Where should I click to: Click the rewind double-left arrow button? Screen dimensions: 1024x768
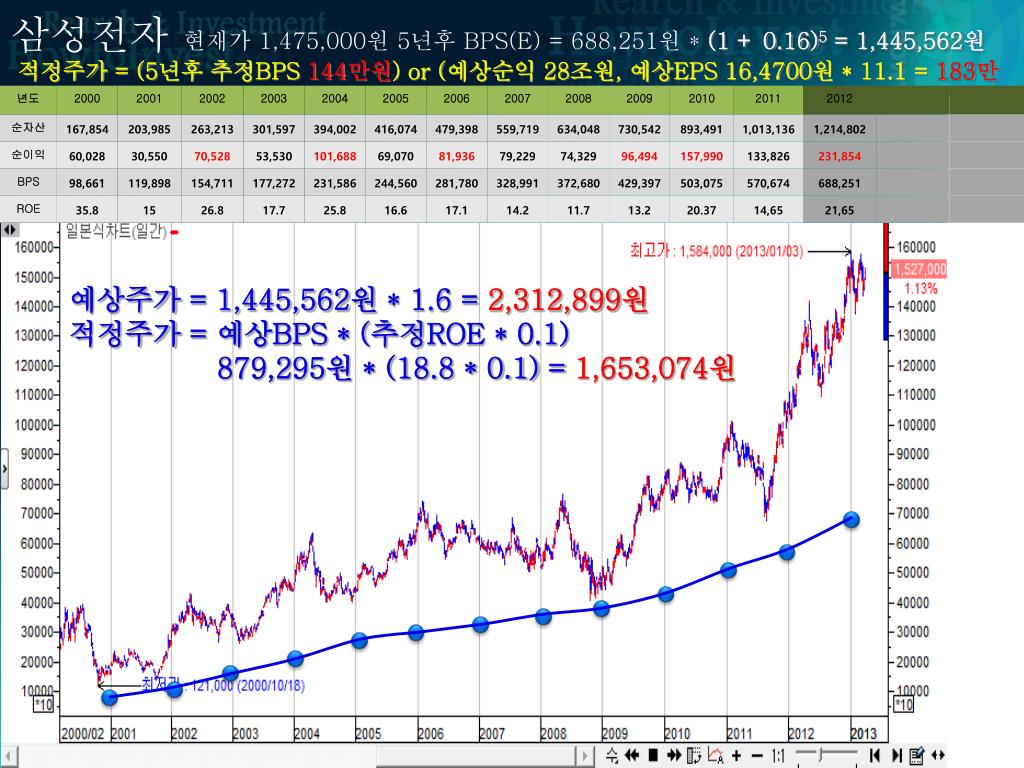[x=632, y=755]
